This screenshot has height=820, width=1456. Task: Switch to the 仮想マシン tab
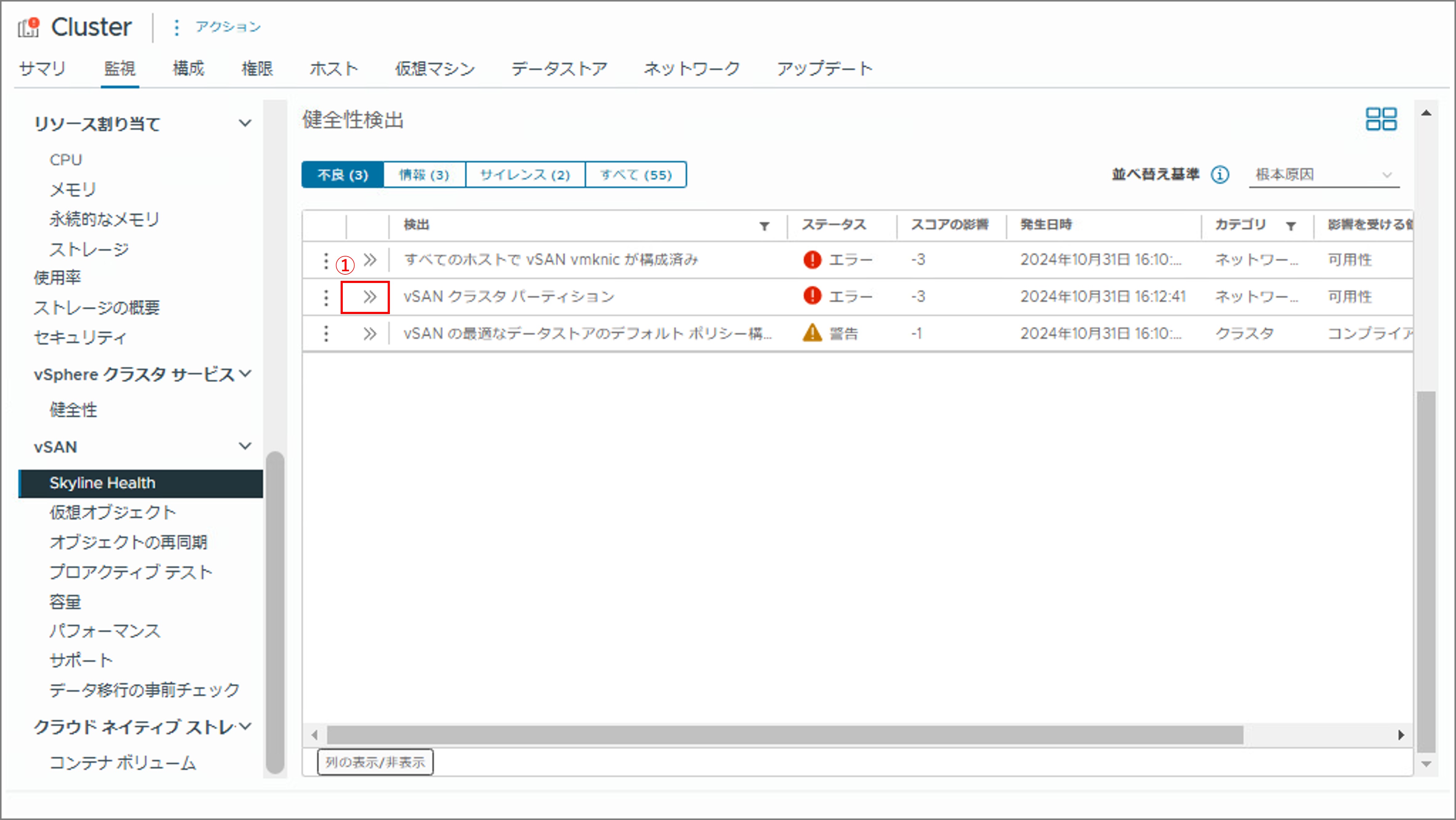click(435, 68)
